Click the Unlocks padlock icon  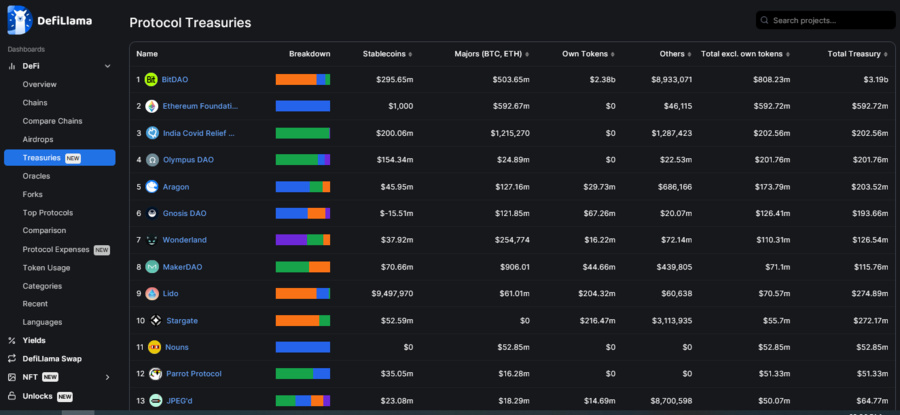point(11,396)
